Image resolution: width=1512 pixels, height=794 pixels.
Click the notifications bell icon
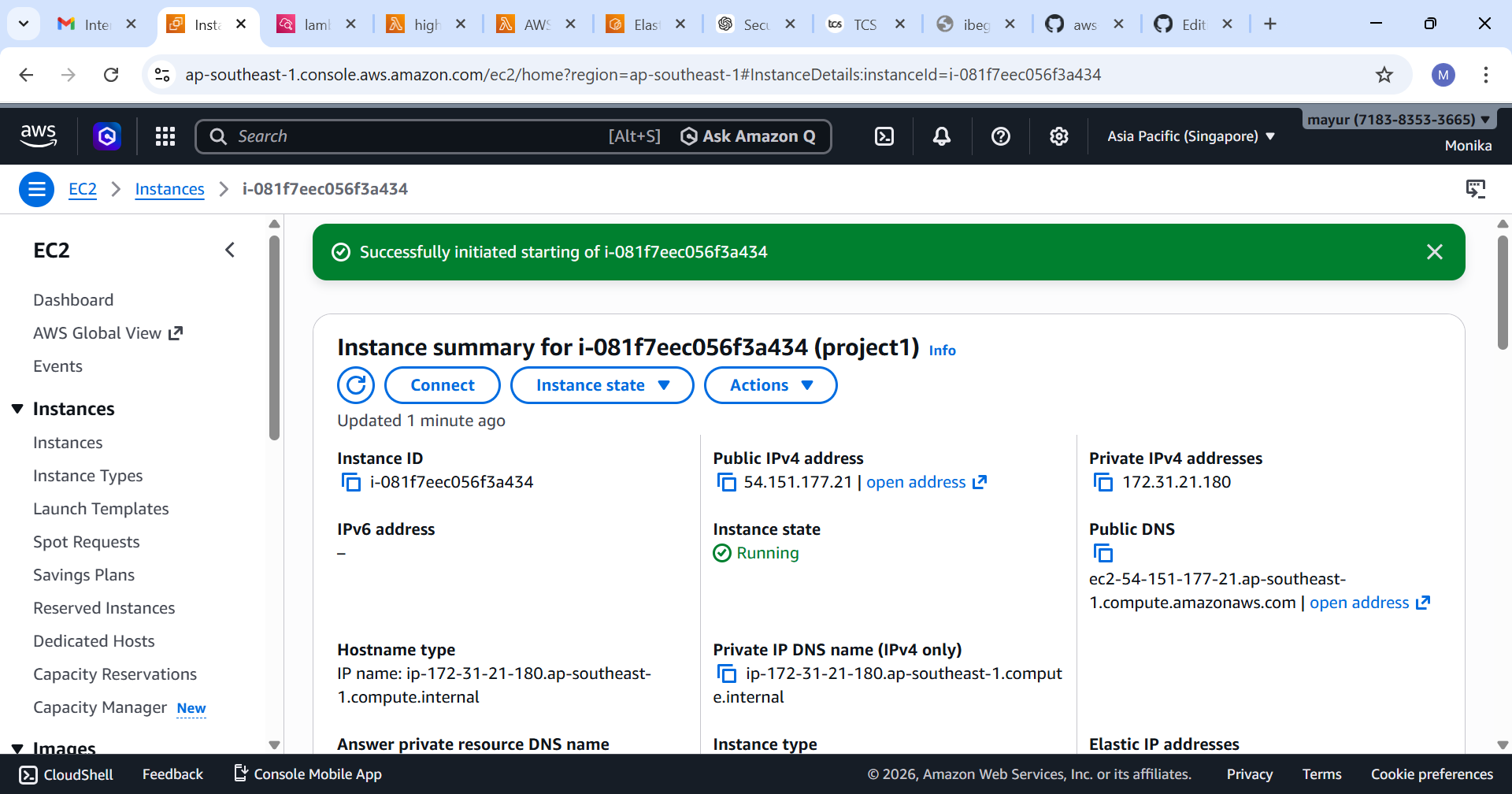pyautogui.click(x=940, y=135)
